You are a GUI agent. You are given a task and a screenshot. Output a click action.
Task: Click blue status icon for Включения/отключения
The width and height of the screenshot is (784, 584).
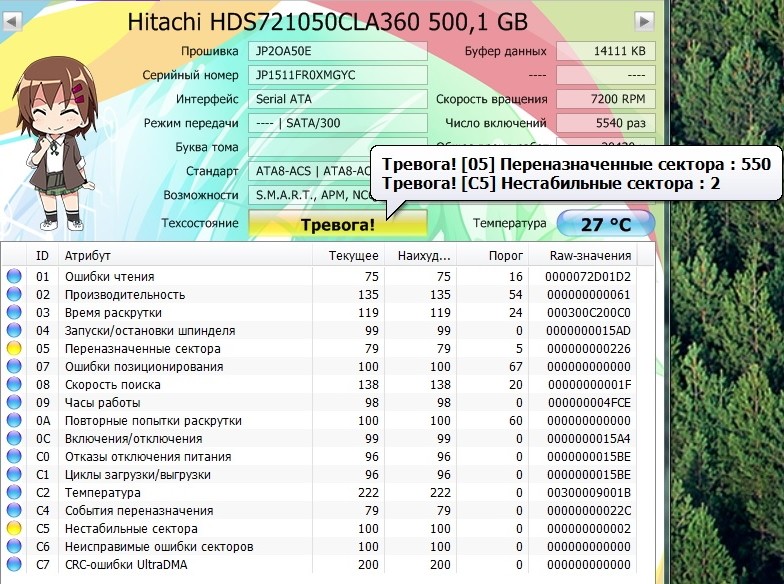[x=14, y=438]
